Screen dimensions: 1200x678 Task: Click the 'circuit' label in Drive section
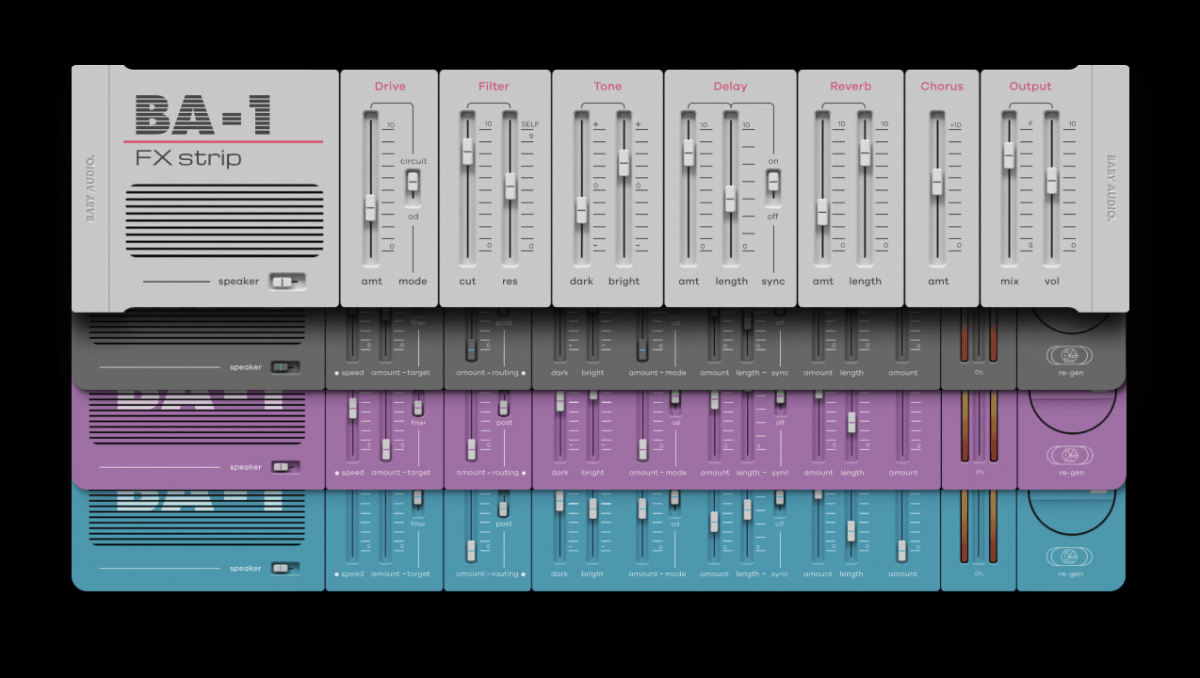click(x=413, y=161)
